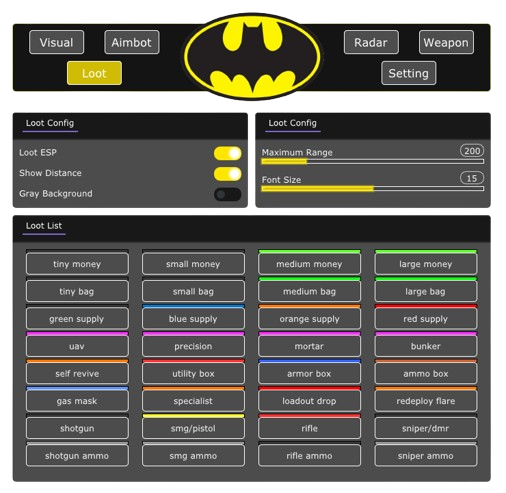This screenshot has width=506, height=493.
Task: Click the medium bag button
Action: point(309,291)
